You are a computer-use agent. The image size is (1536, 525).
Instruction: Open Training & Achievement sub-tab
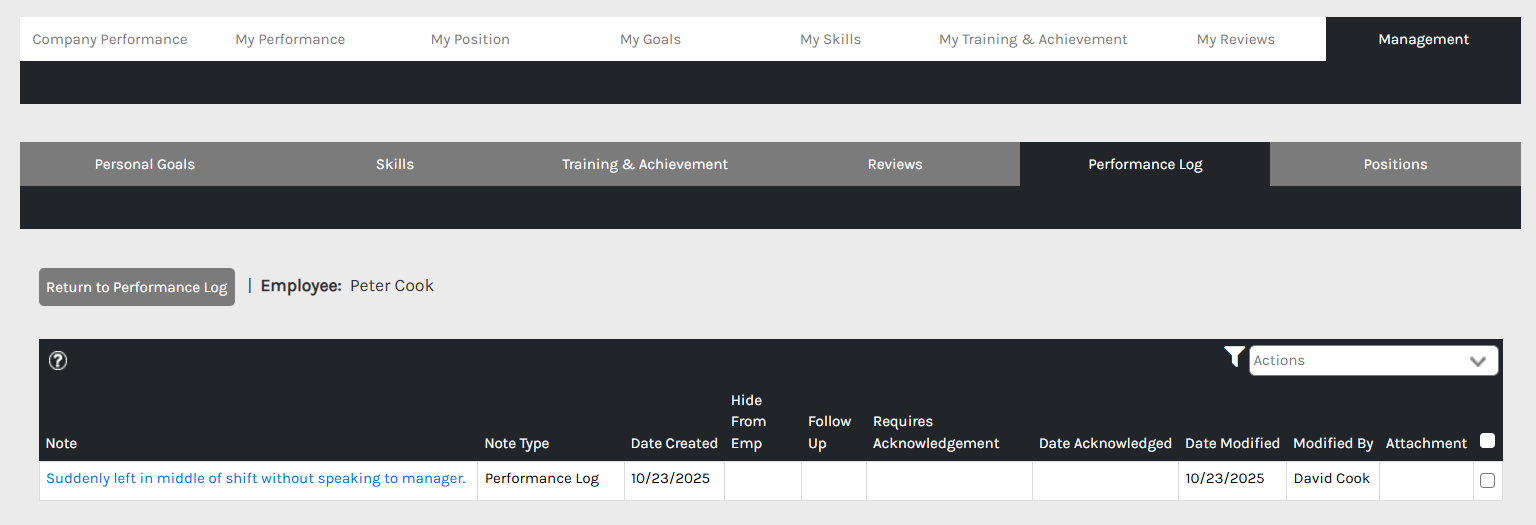pos(645,164)
